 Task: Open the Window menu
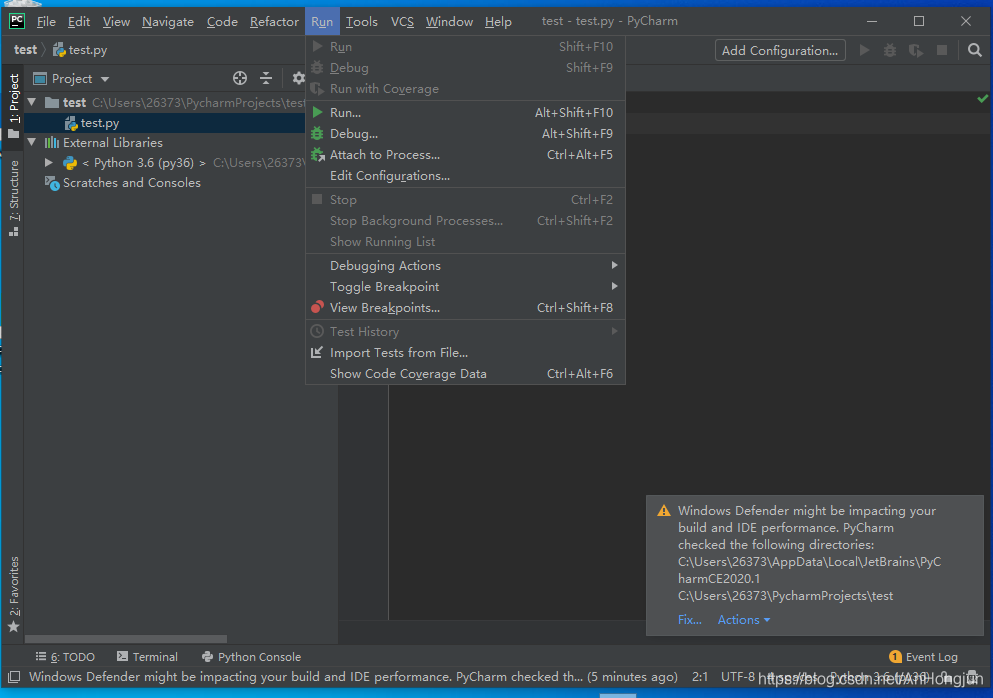coord(449,22)
